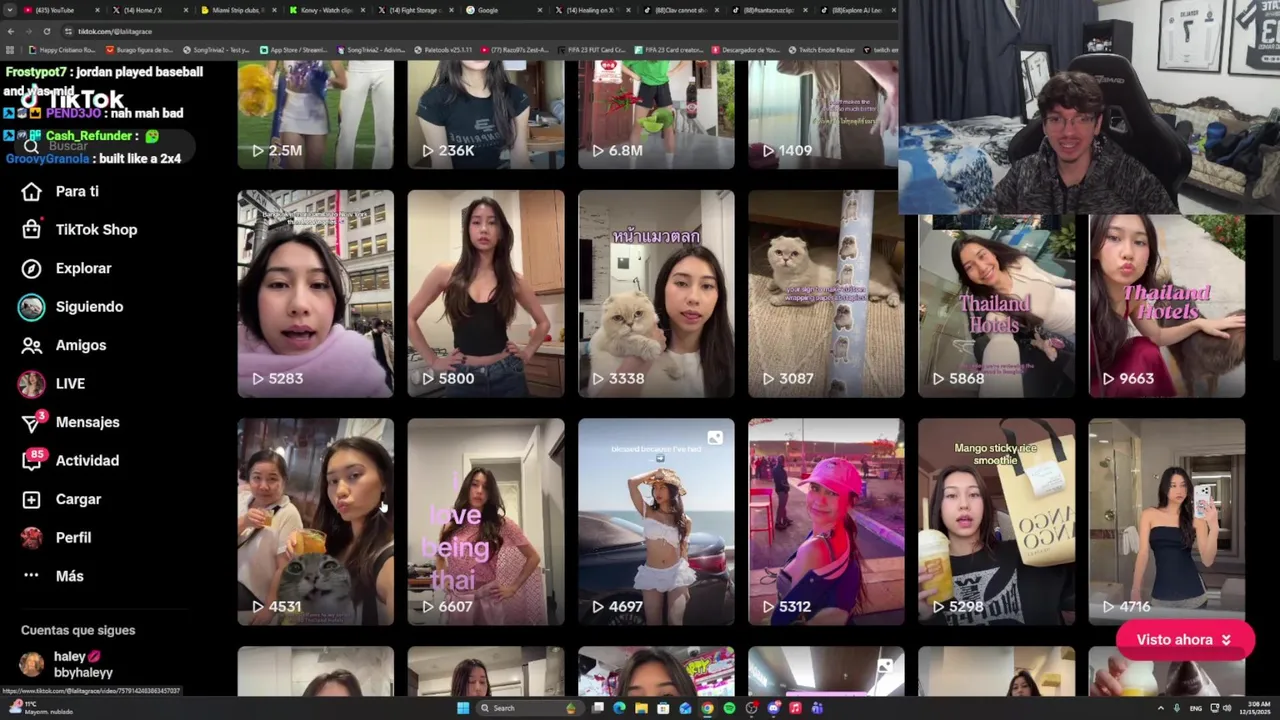Open Google Chrome from the taskbar

(x=707, y=708)
